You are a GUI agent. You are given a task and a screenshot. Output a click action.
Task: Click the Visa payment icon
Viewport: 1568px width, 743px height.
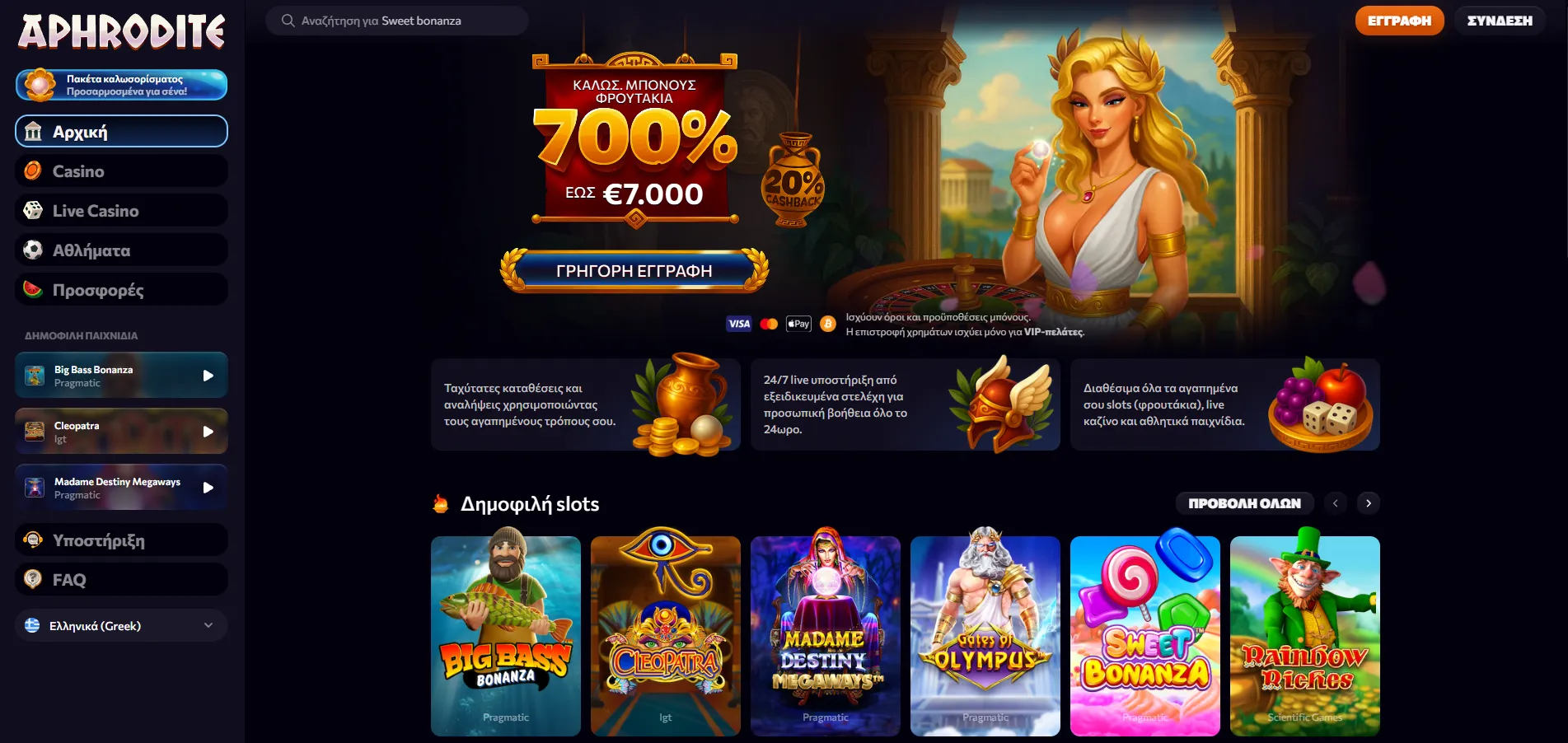coord(739,324)
